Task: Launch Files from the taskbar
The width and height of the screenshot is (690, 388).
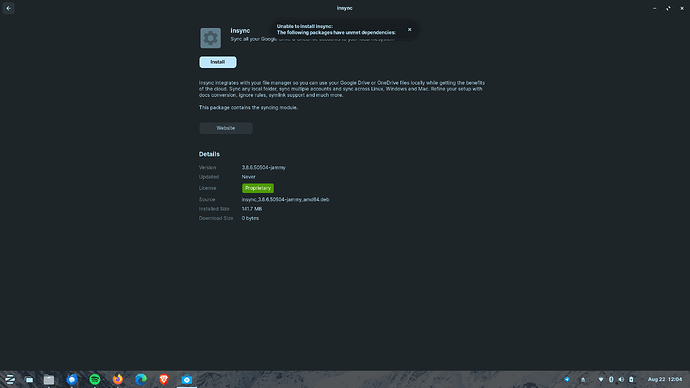Action: click(49, 379)
